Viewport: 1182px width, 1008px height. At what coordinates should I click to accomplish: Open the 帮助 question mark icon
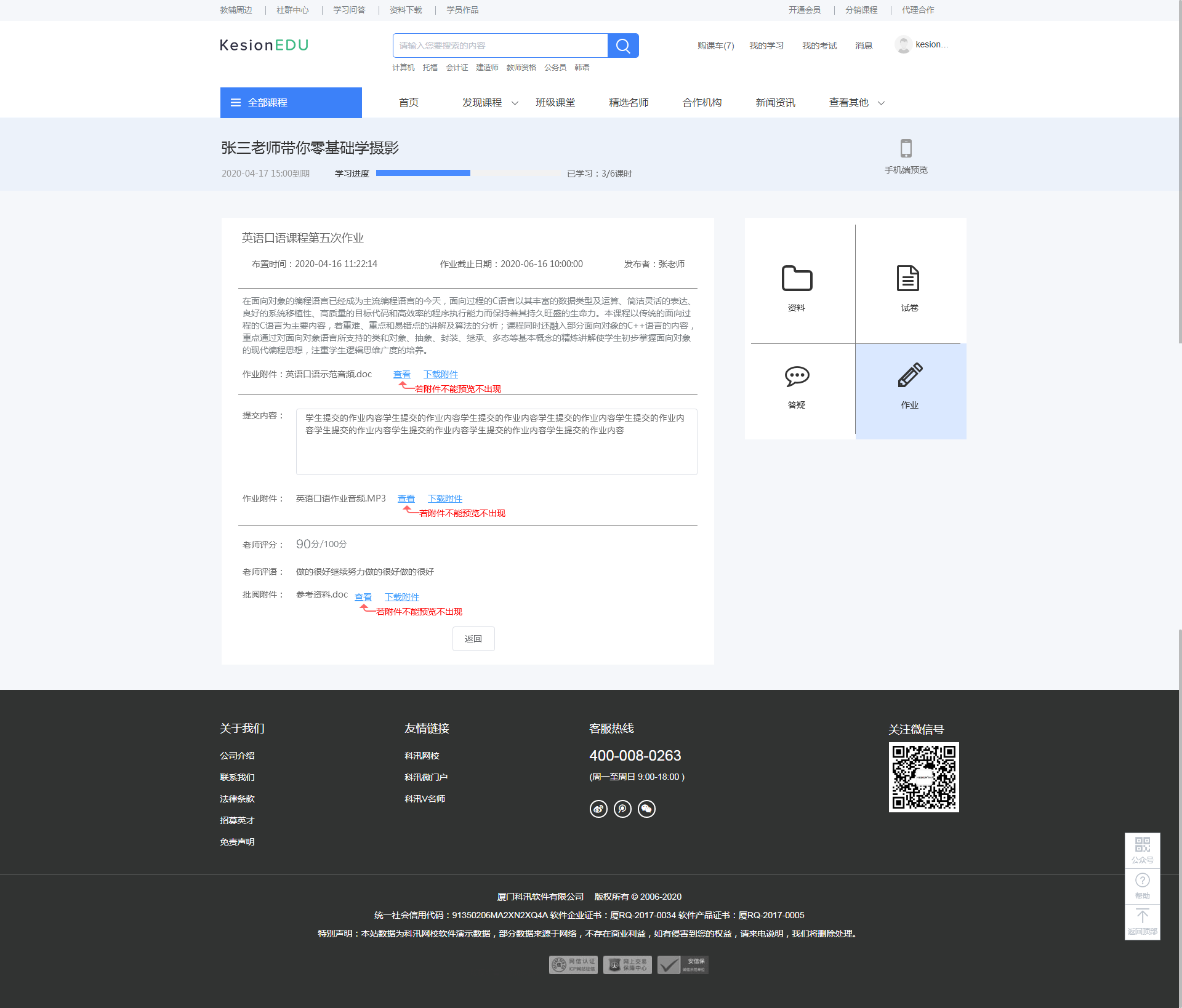(x=1142, y=881)
